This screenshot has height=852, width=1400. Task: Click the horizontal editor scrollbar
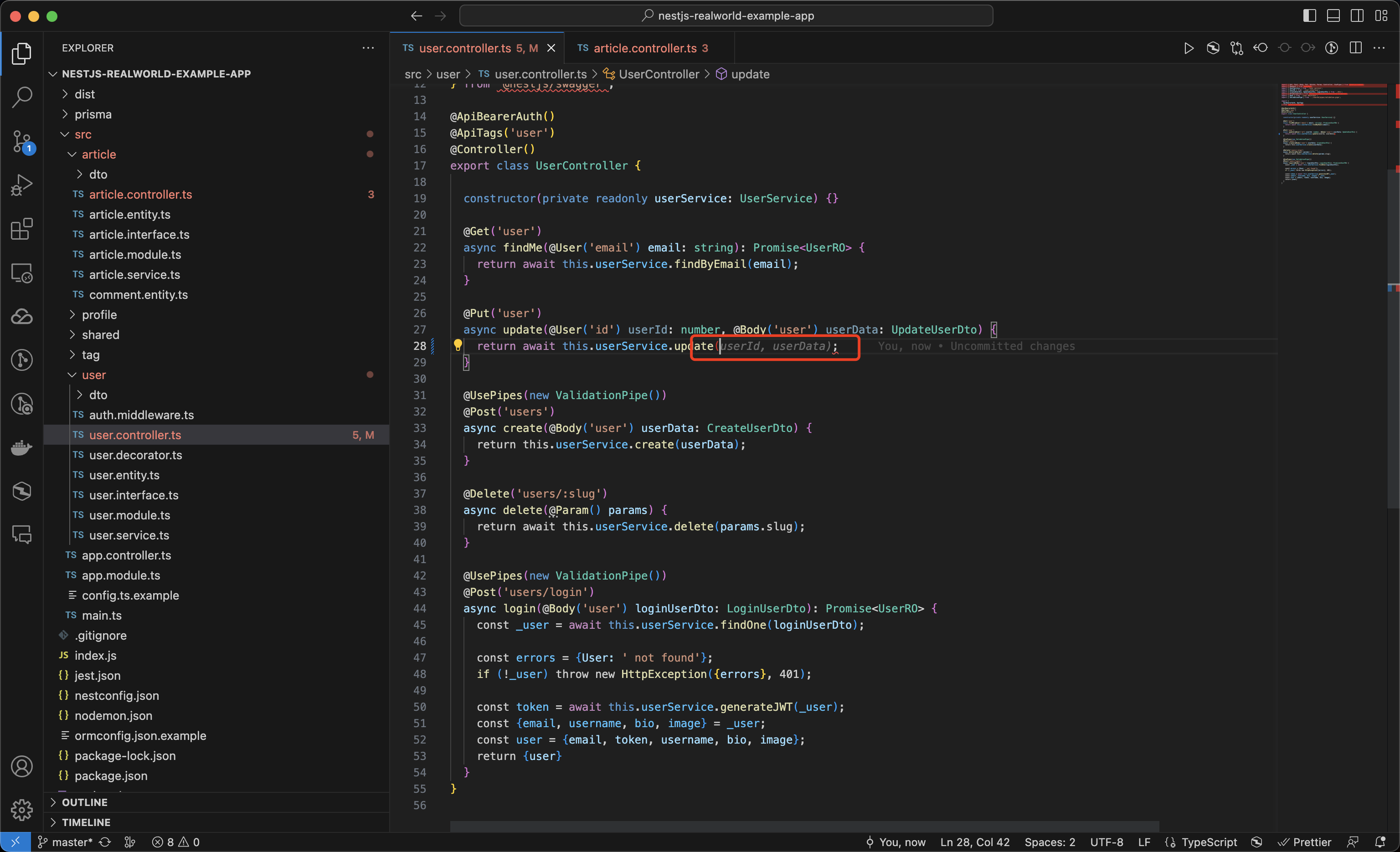click(804, 826)
